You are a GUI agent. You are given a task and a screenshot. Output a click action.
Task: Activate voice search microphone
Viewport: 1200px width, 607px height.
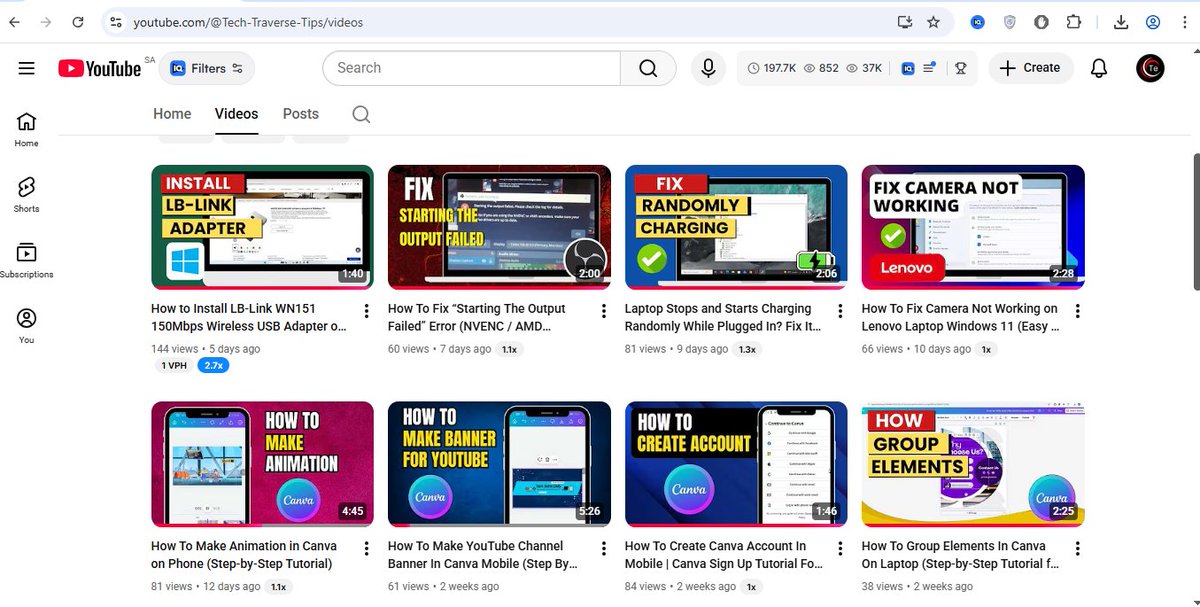pyautogui.click(x=708, y=68)
